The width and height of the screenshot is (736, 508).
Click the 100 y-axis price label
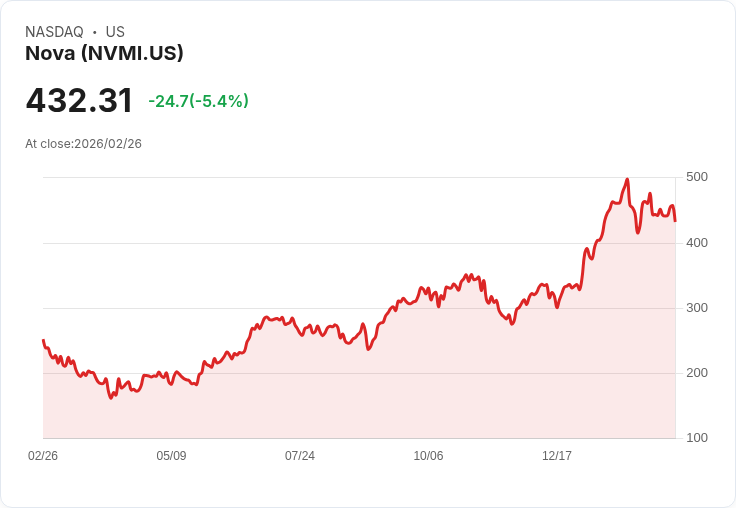(697, 438)
